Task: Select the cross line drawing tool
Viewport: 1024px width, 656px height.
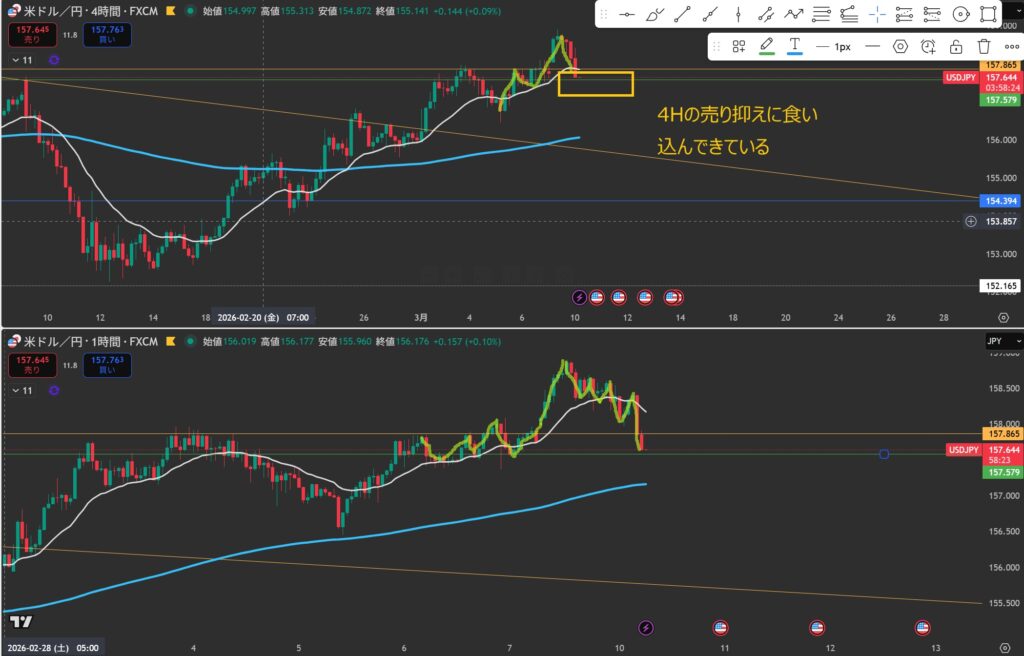Action: pos(877,15)
